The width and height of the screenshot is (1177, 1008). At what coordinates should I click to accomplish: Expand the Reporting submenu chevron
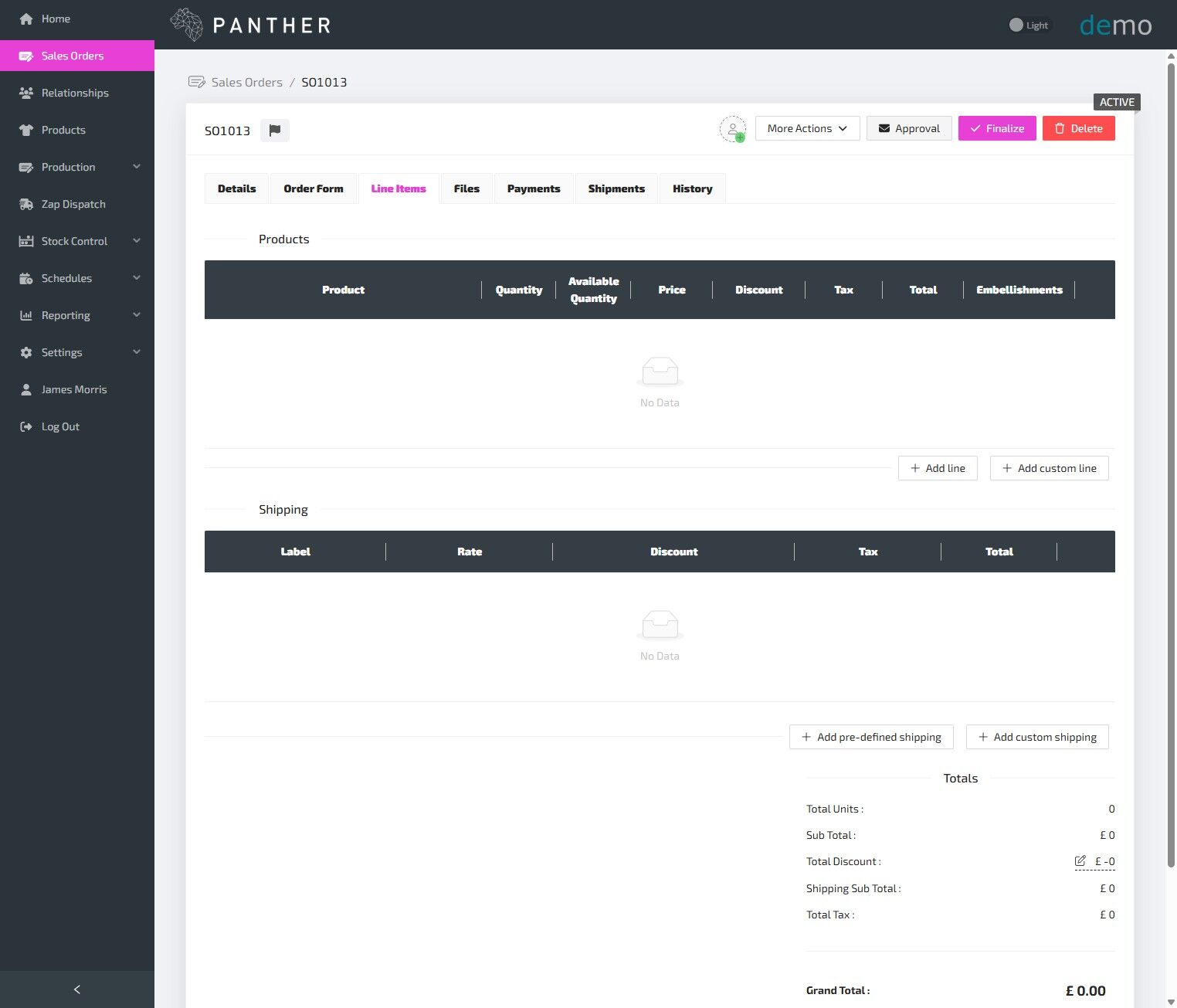tap(137, 315)
